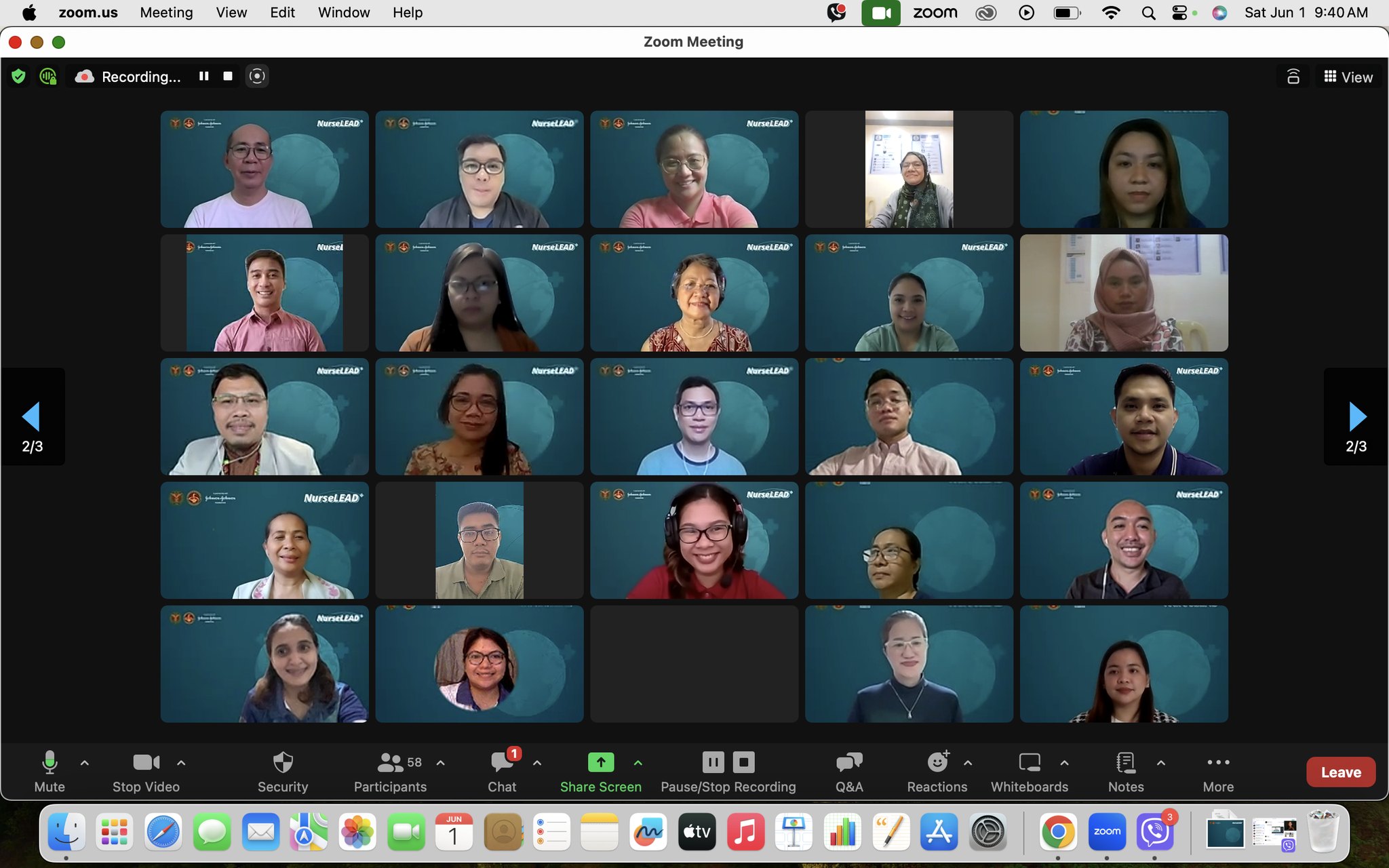Open the Whiteboards icon

click(1029, 763)
